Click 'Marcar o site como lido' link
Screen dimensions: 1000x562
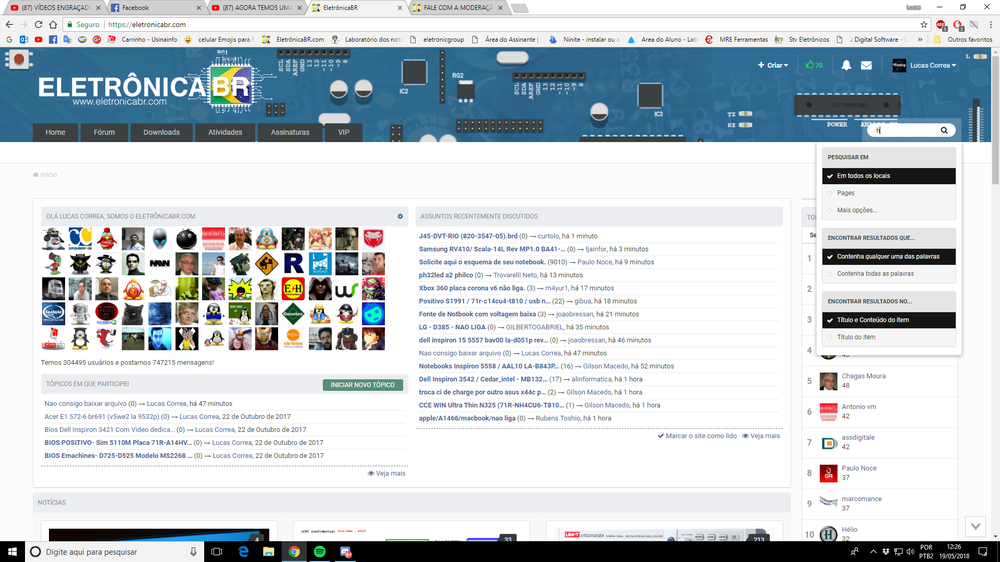697,436
